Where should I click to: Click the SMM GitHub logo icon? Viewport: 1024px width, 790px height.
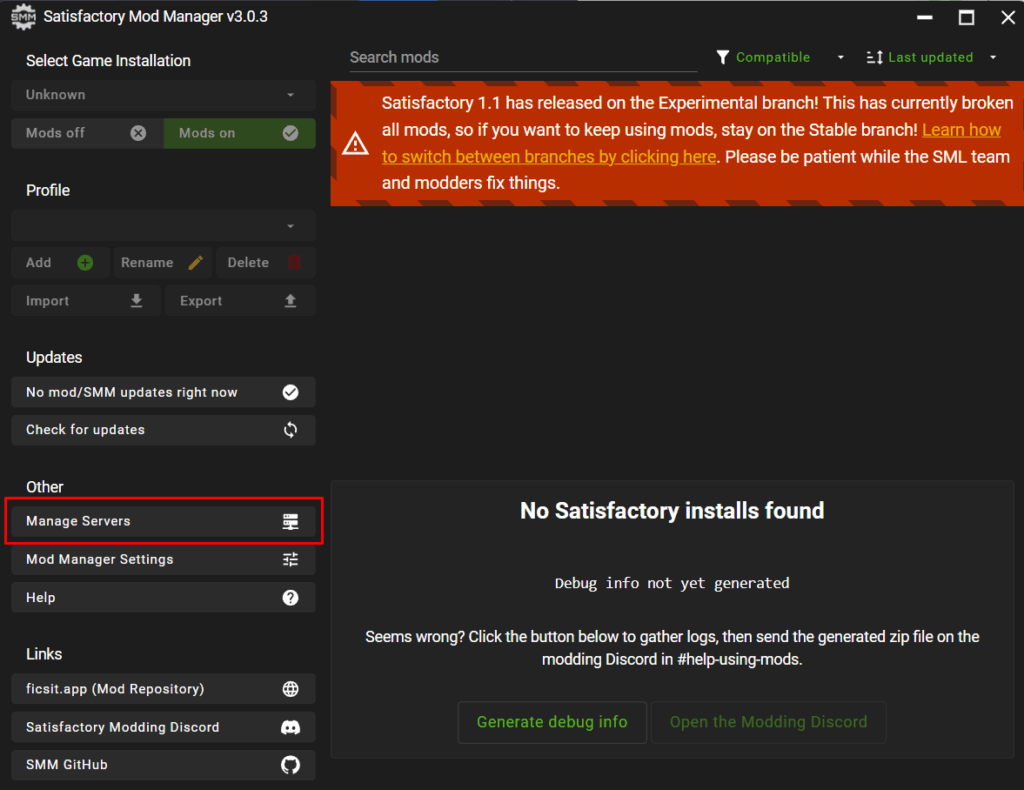pos(290,765)
